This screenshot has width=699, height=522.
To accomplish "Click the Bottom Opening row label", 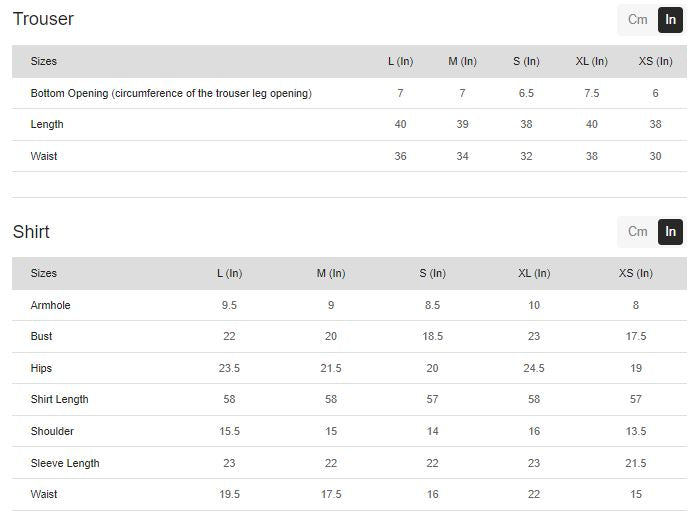I will (x=171, y=93).
